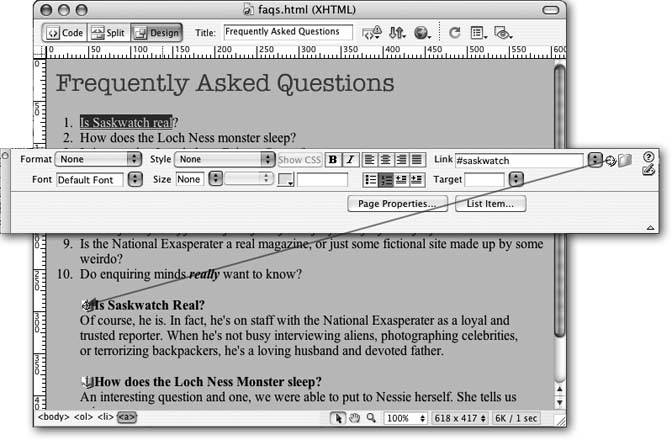
Task: Click the Target field
Action: [486, 180]
